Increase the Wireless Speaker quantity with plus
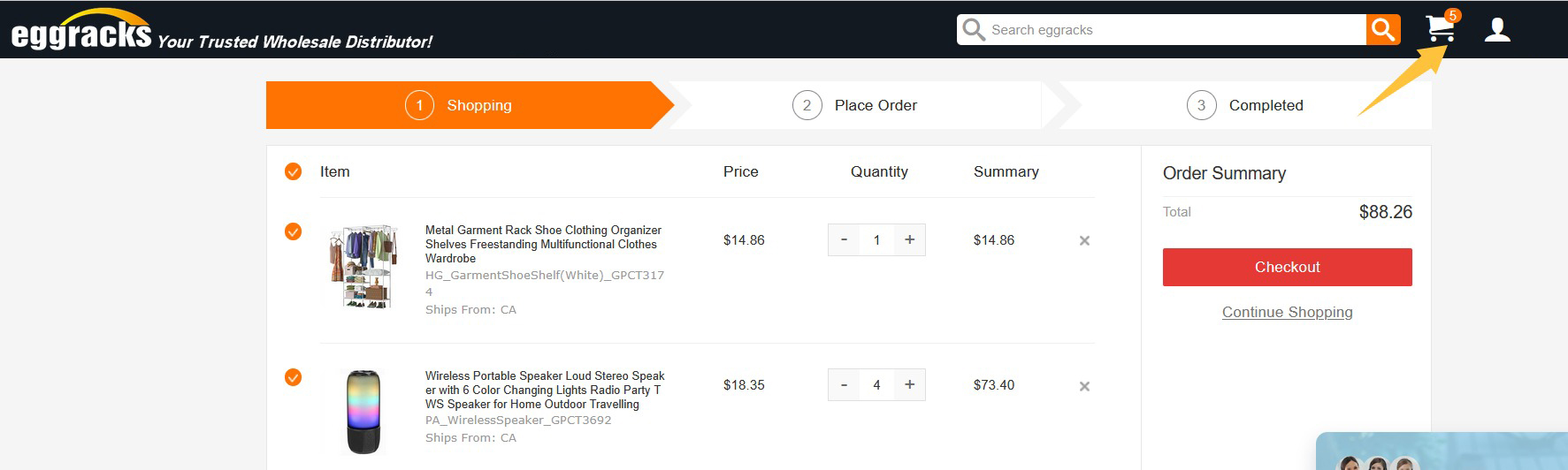Viewport: 1568px width, 470px height. click(909, 384)
